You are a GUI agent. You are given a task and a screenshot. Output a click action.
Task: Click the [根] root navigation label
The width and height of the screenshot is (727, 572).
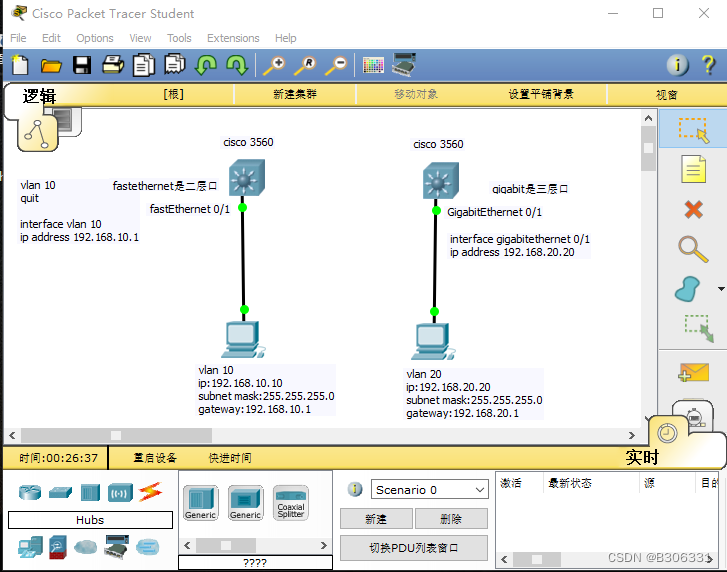(173, 94)
